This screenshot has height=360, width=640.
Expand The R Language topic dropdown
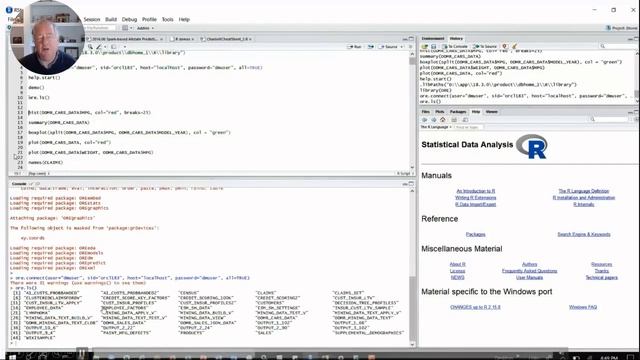[x=436, y=127]
